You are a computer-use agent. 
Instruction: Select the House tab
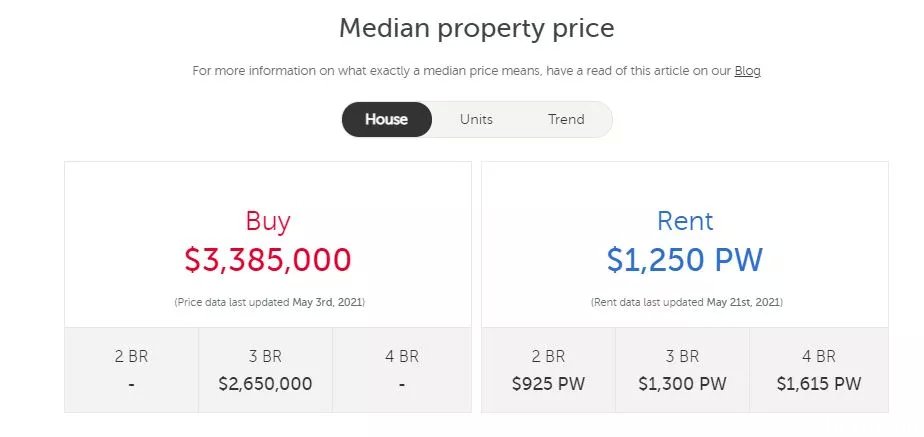tap(387, 120)
